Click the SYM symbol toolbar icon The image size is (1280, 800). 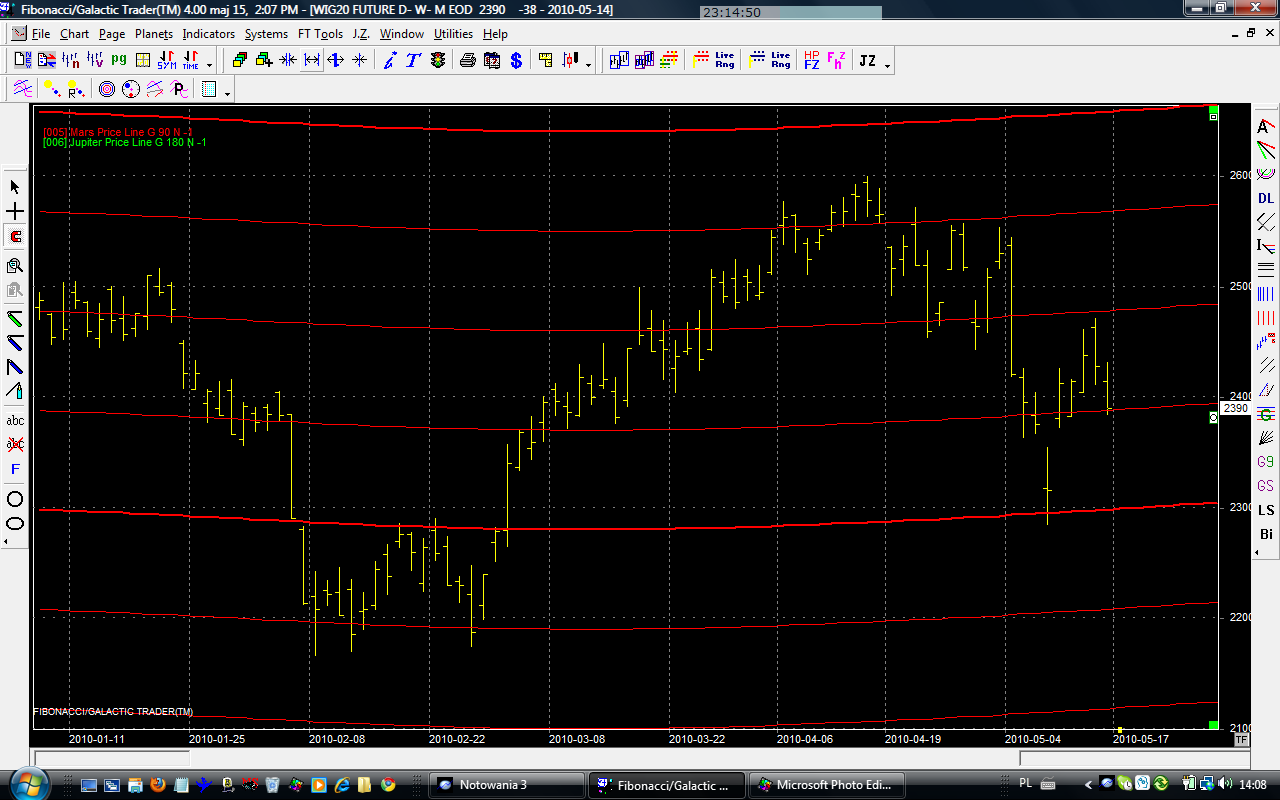[166, 60]
